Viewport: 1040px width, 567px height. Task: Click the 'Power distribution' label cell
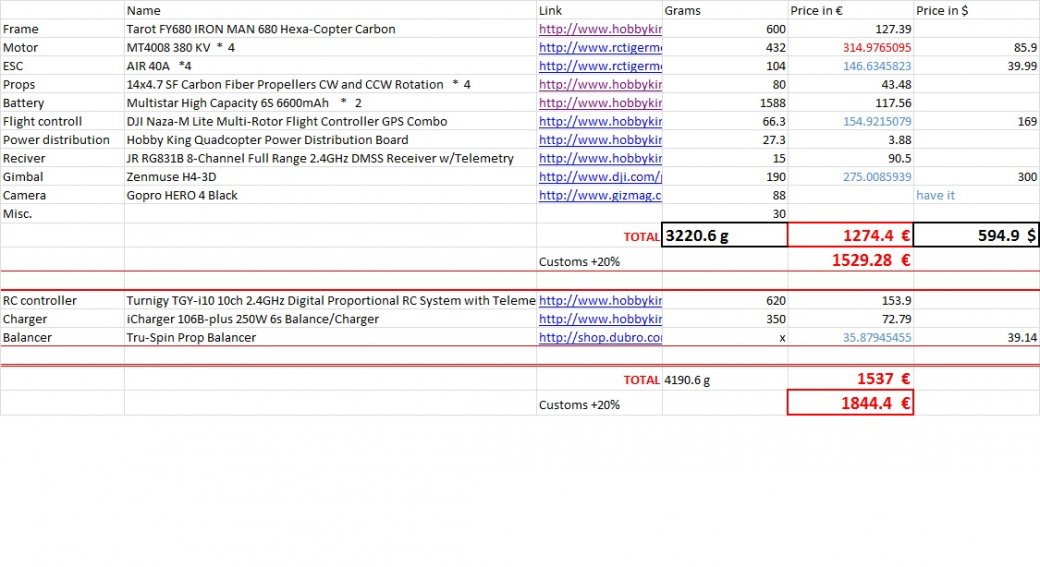pyautogui.click(x=62, y=141)
